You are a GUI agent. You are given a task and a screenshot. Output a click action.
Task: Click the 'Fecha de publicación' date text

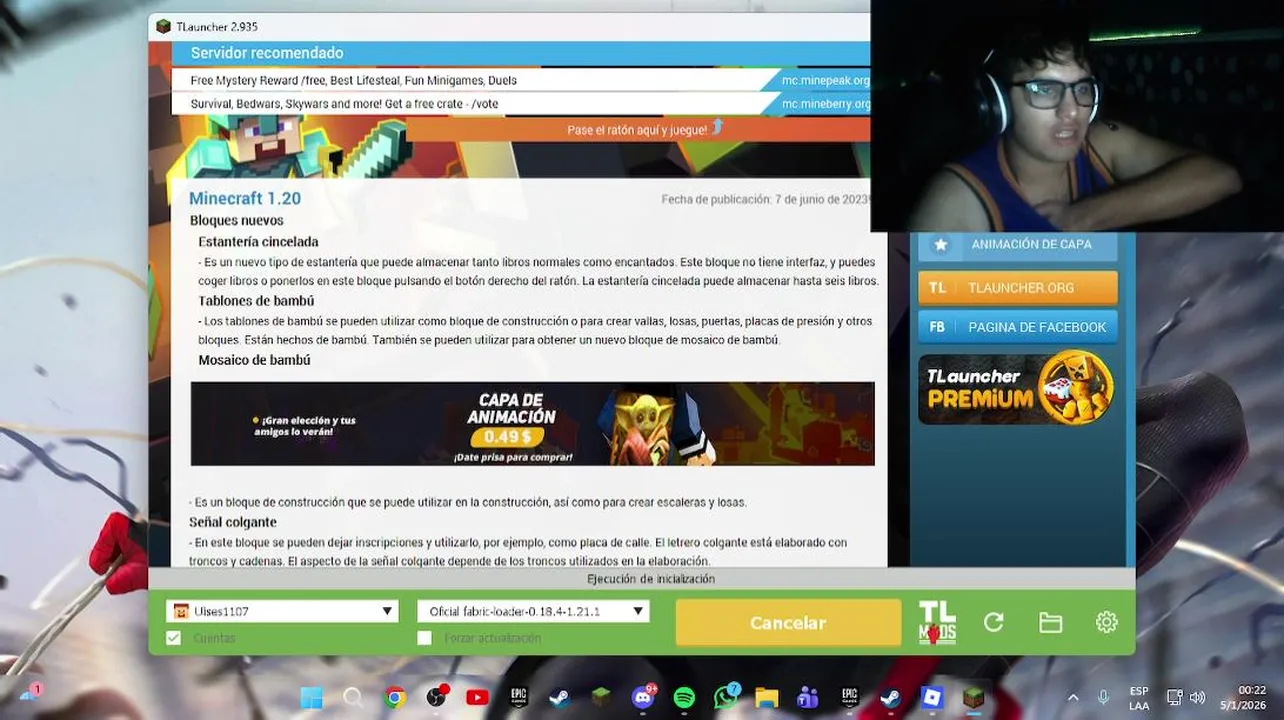click(765, 199)
